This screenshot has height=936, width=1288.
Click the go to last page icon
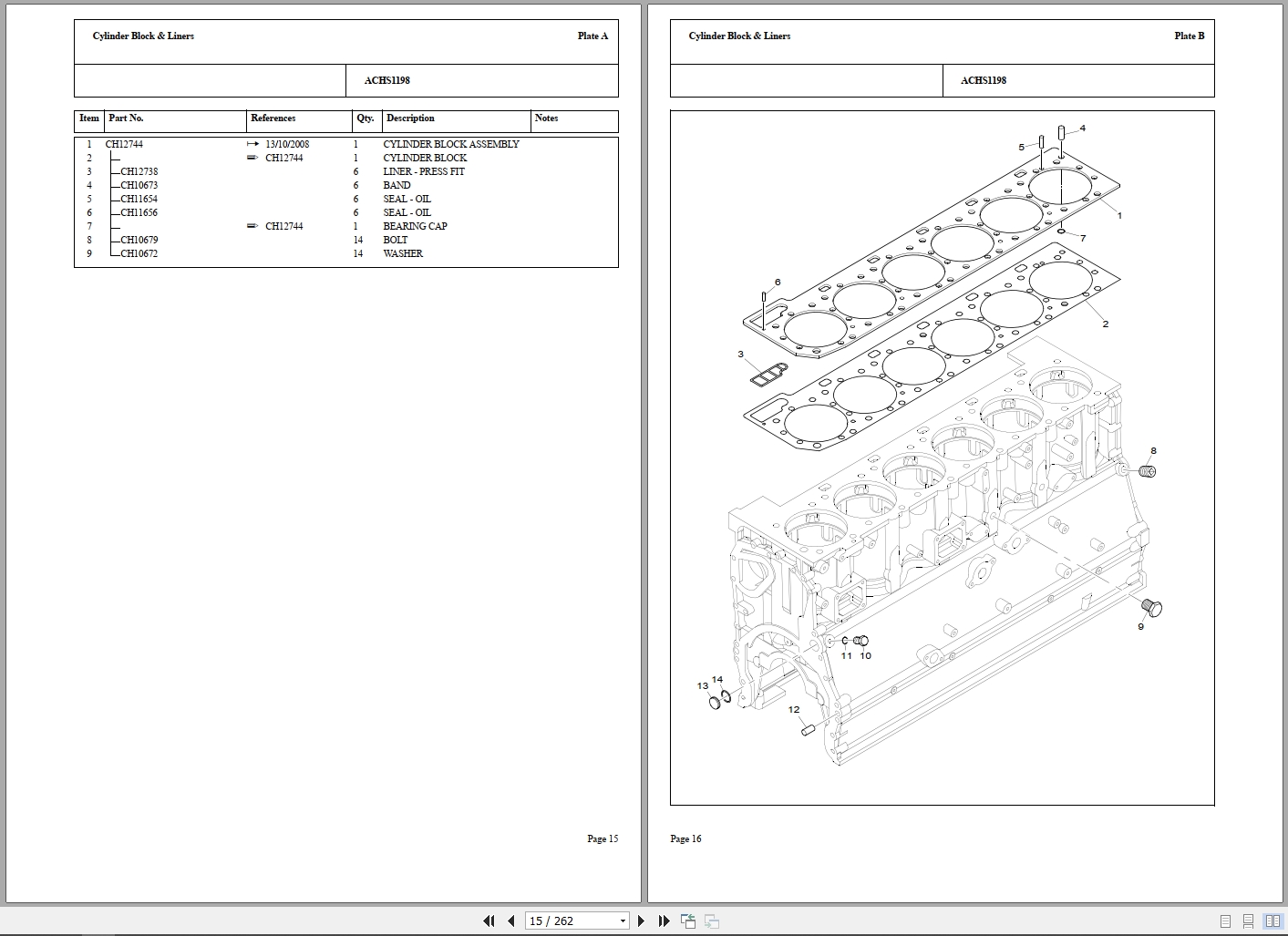point(664,921)
